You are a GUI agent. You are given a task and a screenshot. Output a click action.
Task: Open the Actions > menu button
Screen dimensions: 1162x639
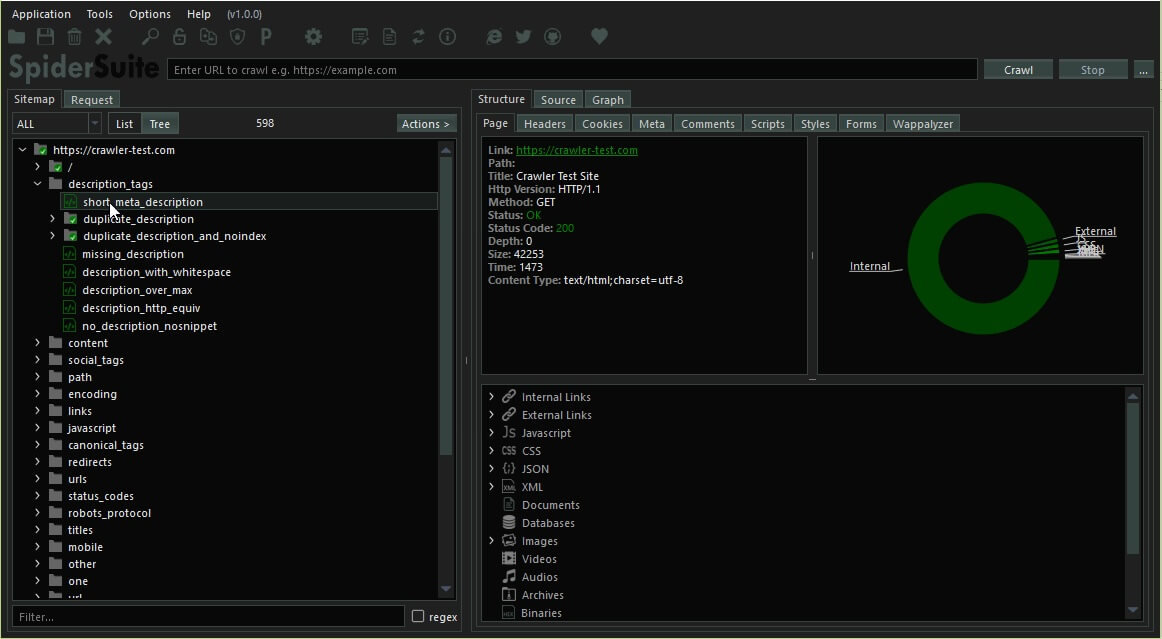point(426,124)
